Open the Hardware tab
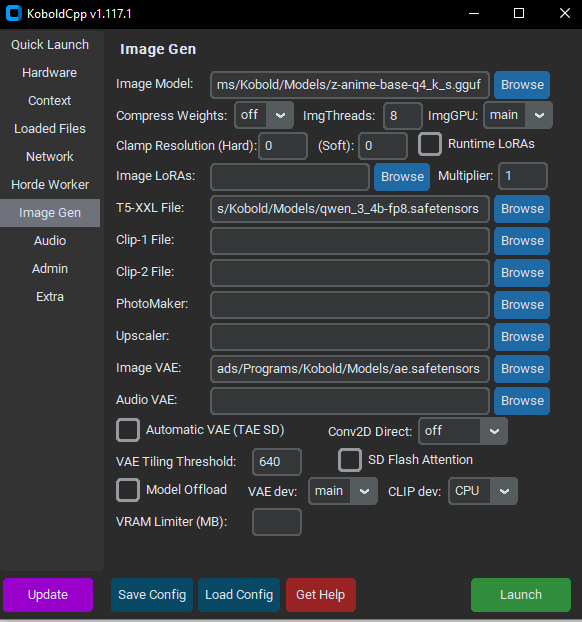 50,73
